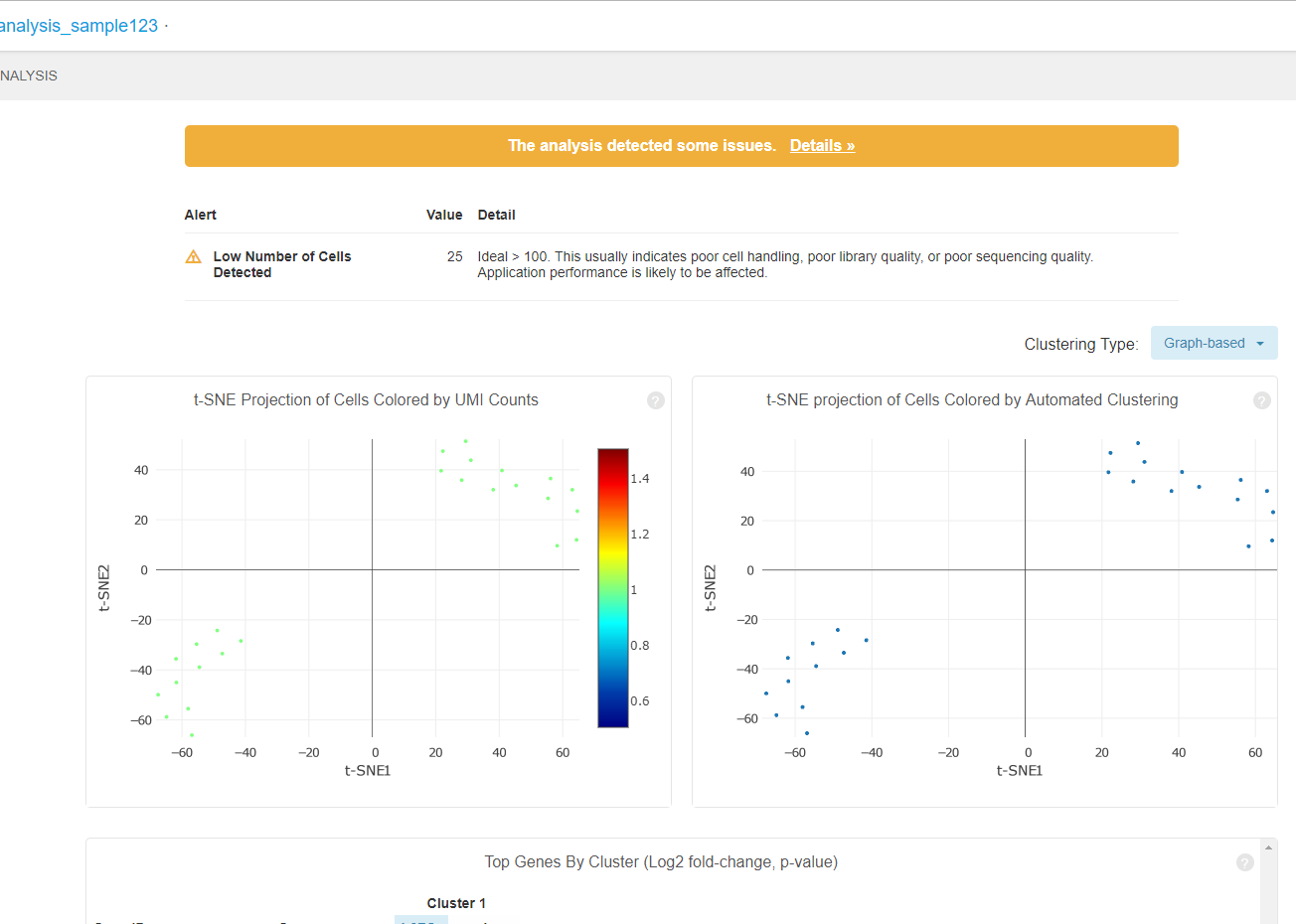
Task: Click the Low Number of Cells Detected alert
Action: click(x=282, y=264)
